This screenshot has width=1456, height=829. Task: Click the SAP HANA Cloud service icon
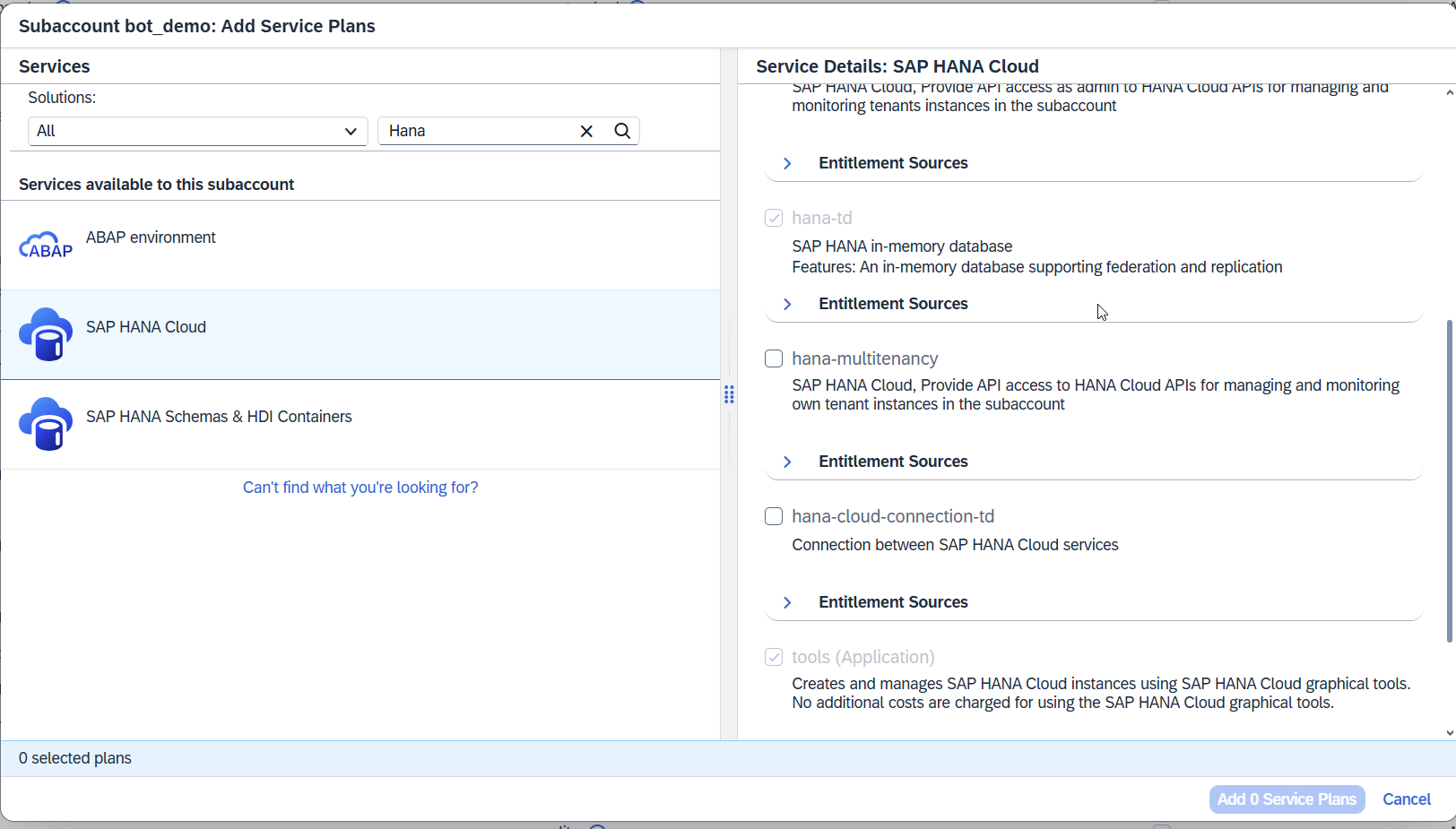pyautogui.click(x=46, y=334)
